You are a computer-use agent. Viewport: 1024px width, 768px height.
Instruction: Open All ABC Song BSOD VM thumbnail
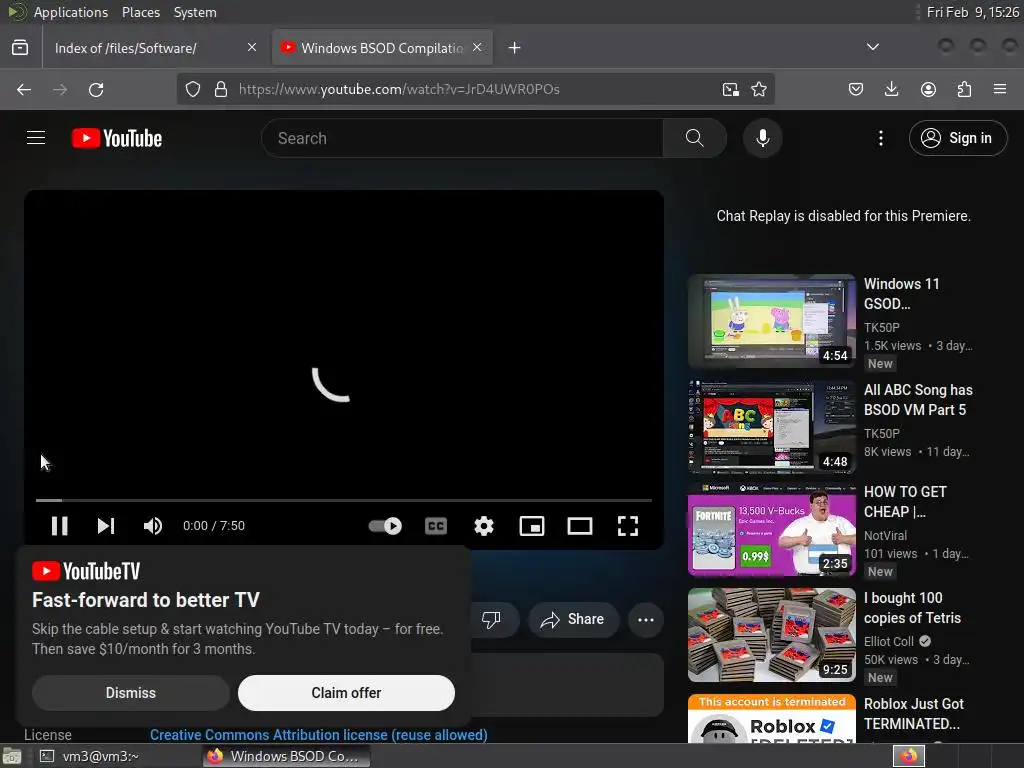pos(771,426)
